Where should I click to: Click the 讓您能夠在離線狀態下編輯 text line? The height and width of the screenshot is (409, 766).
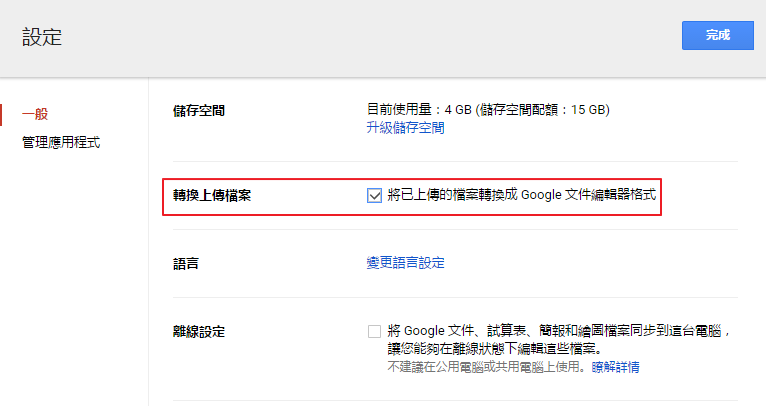pos(493,349)
